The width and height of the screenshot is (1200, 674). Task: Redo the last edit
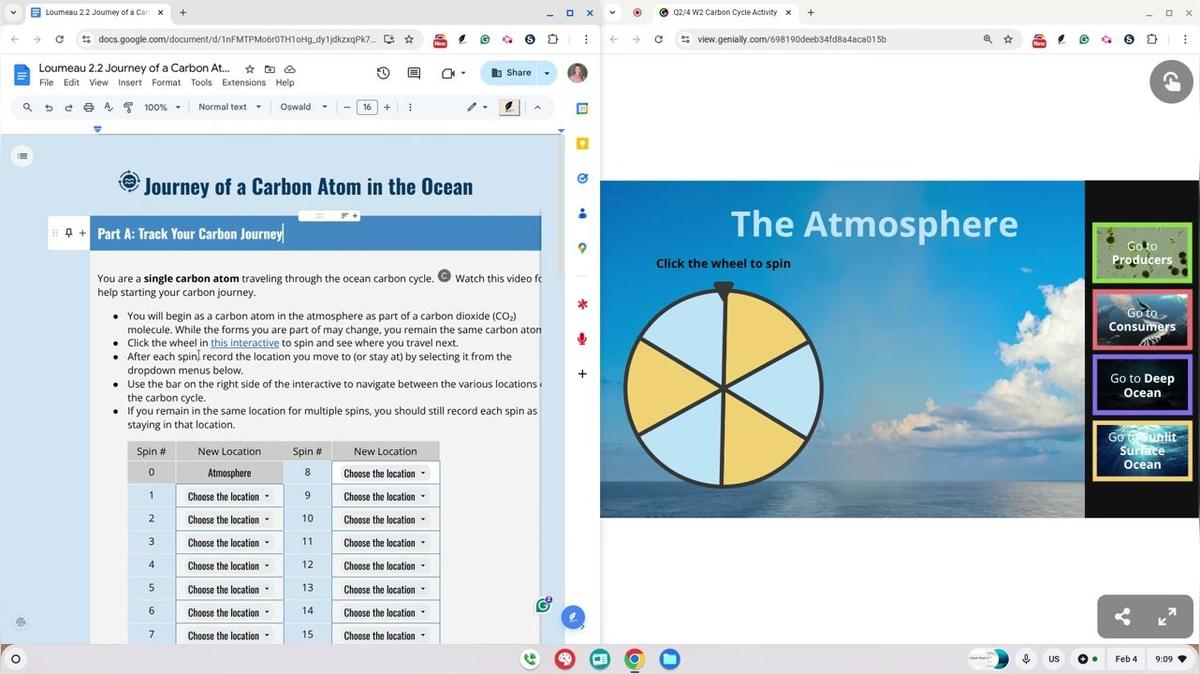point(68,107)
